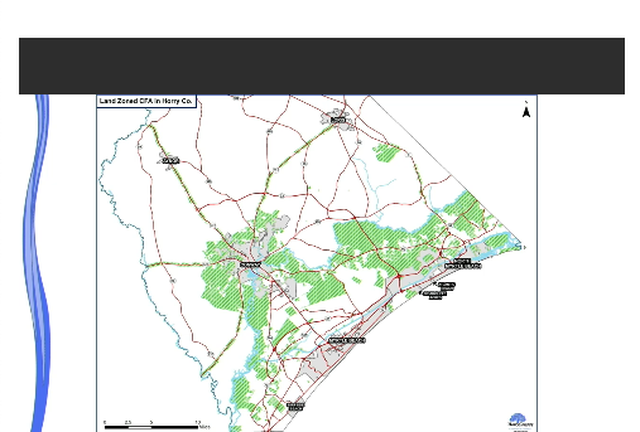The image size is (640, 432).
Task: Click the Loris city label
Action: click(x=338, y=120)
